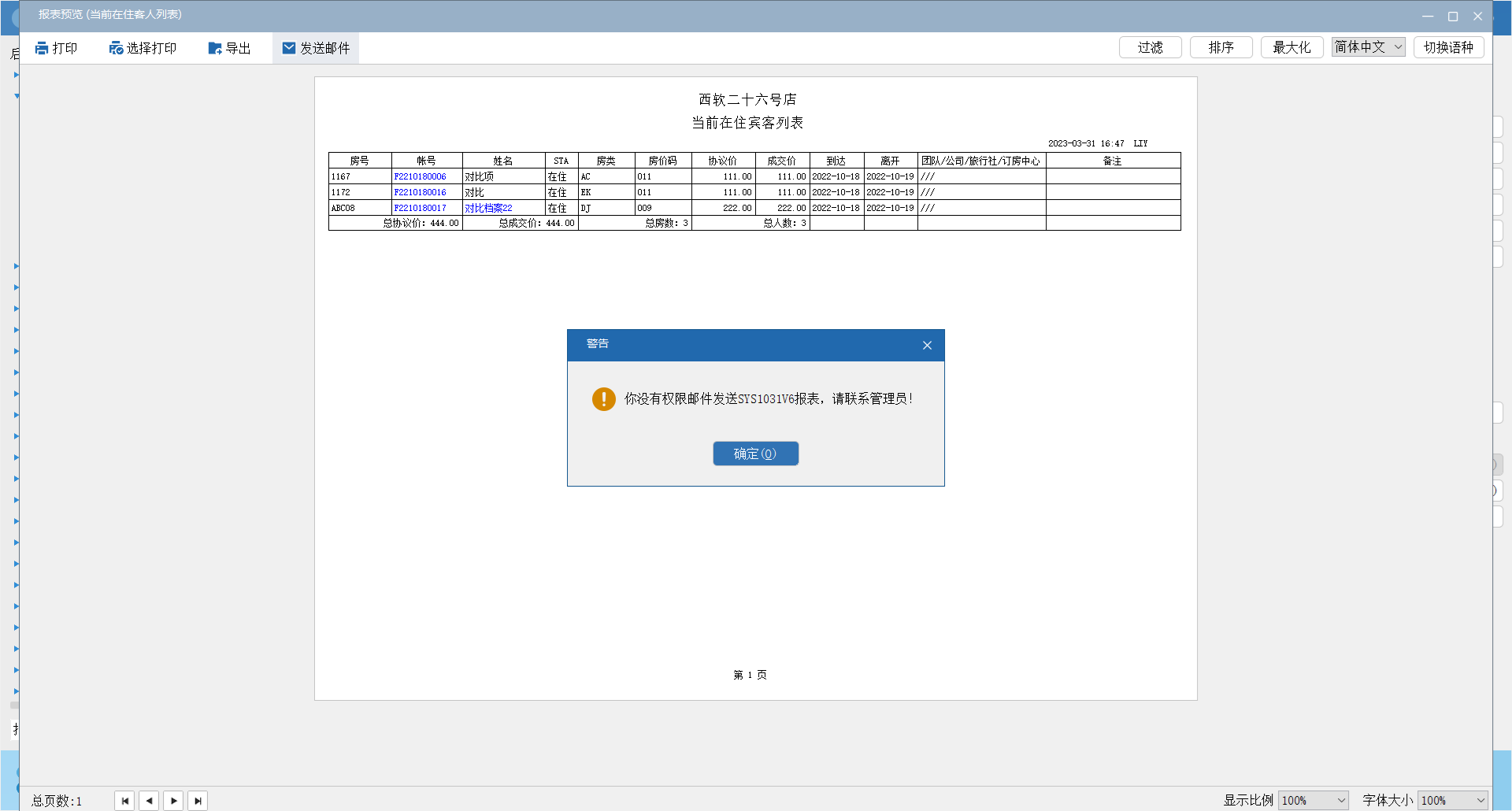Image resolution: width=1512 pixels, height=811 pixels.
Task: Go to previous page of report
Action: [x=149, y=801]
